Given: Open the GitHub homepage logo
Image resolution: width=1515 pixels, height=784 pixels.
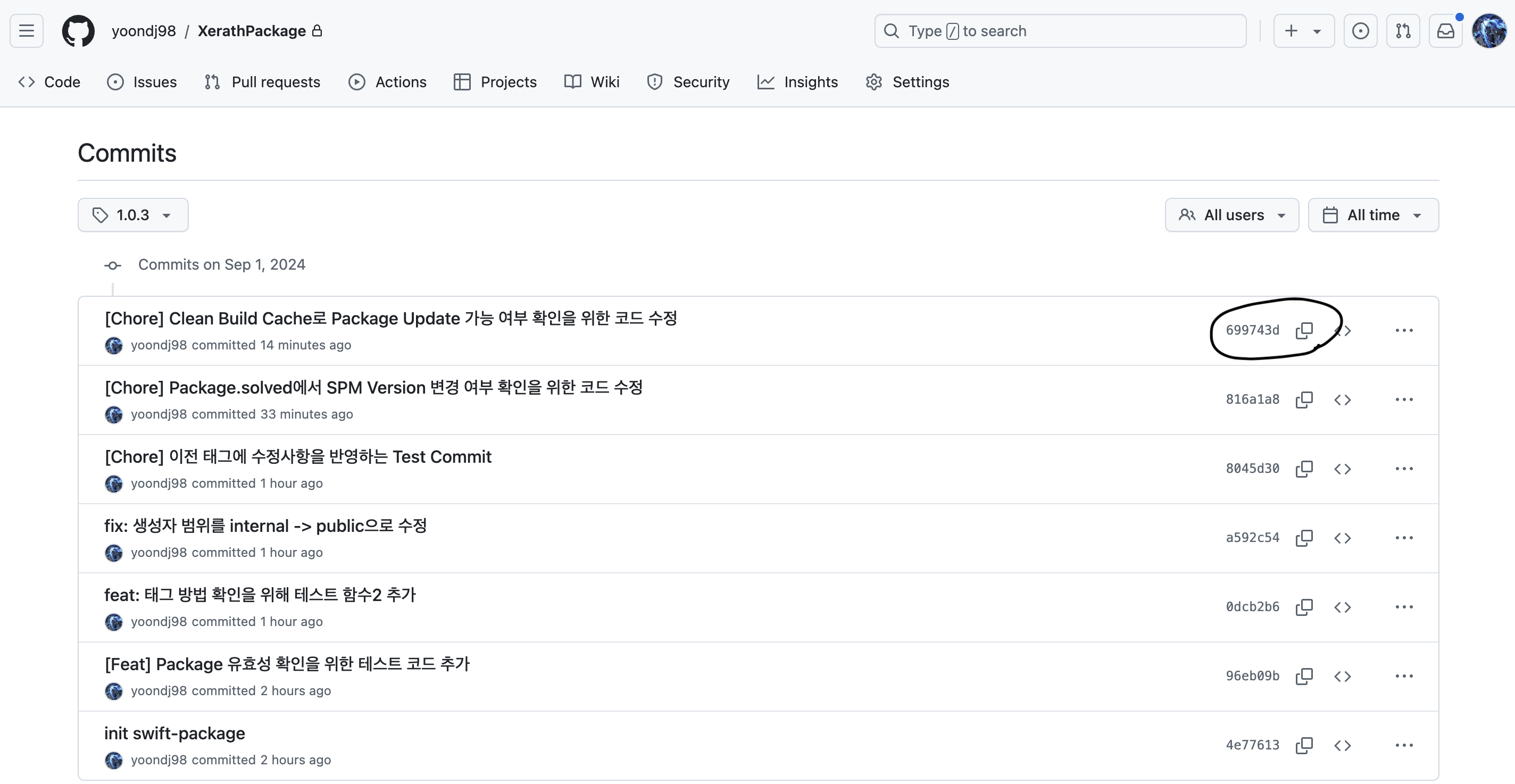Looking at the screenshot, I should [78, 31].
